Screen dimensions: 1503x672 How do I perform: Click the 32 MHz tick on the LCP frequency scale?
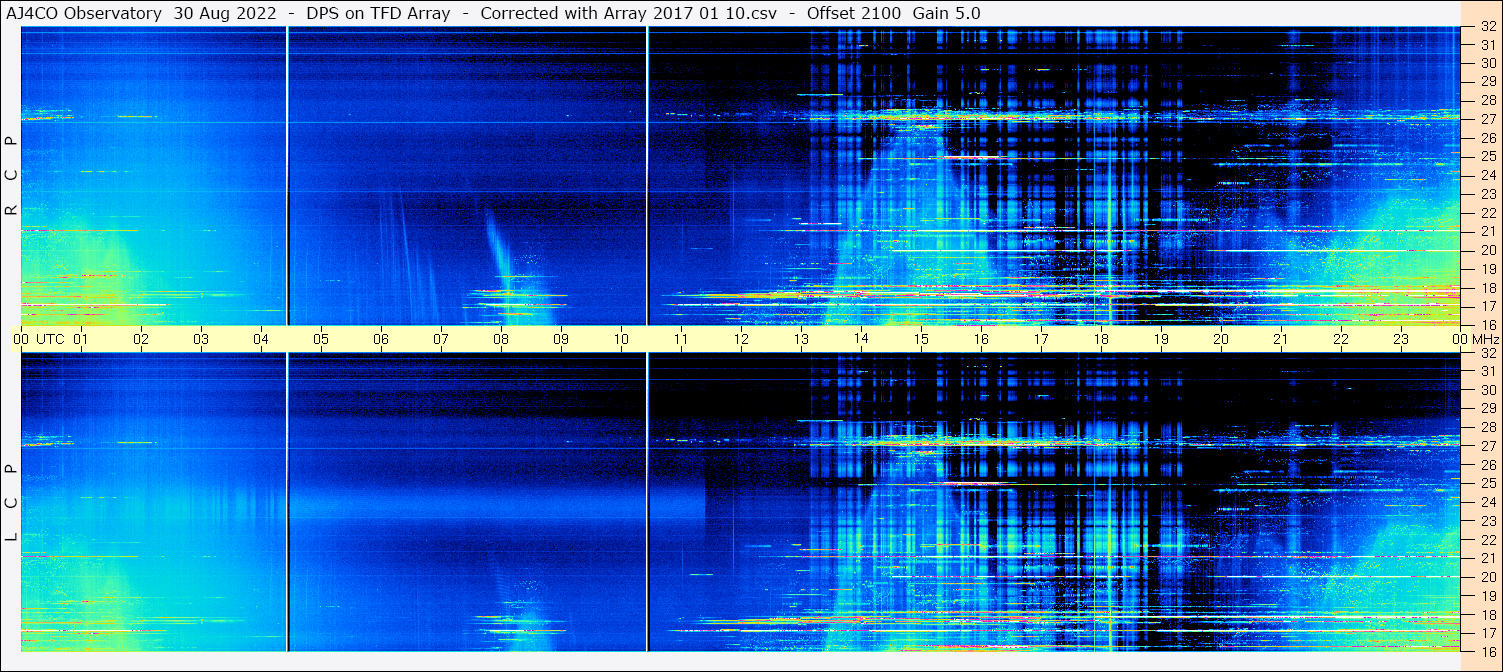click(x=1488, y=353)
